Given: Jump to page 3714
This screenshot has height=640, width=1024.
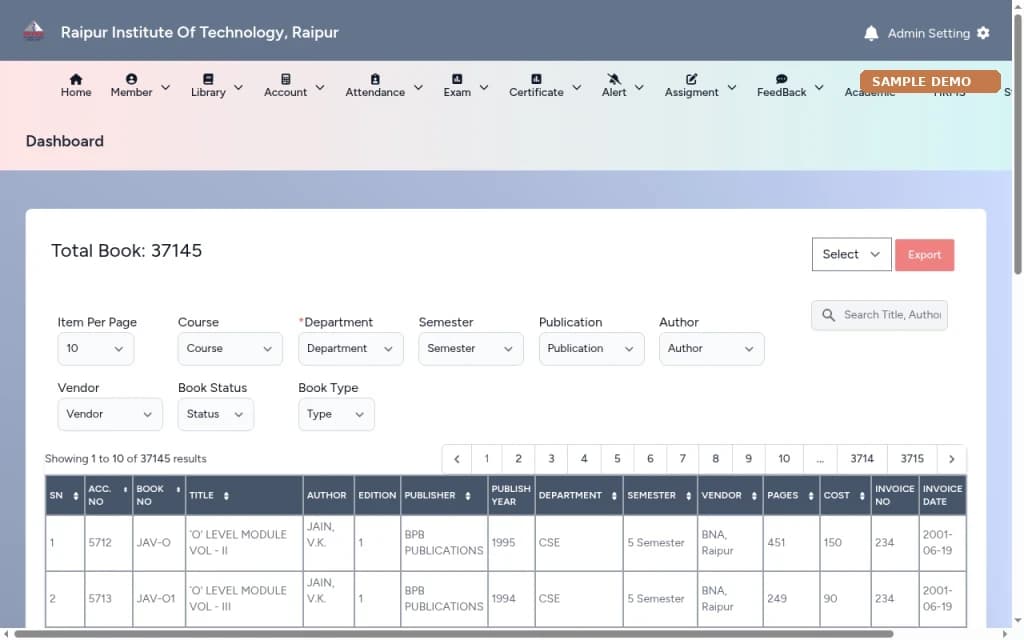Looking at the screenshot, I should 861,458.
